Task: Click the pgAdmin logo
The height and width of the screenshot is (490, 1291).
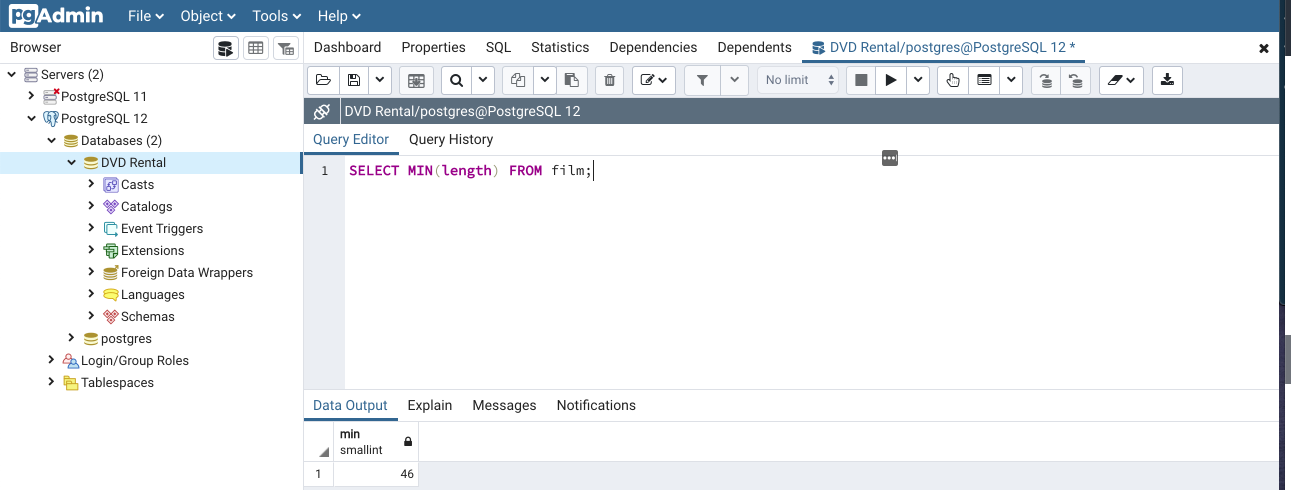Action: point(56,16)
